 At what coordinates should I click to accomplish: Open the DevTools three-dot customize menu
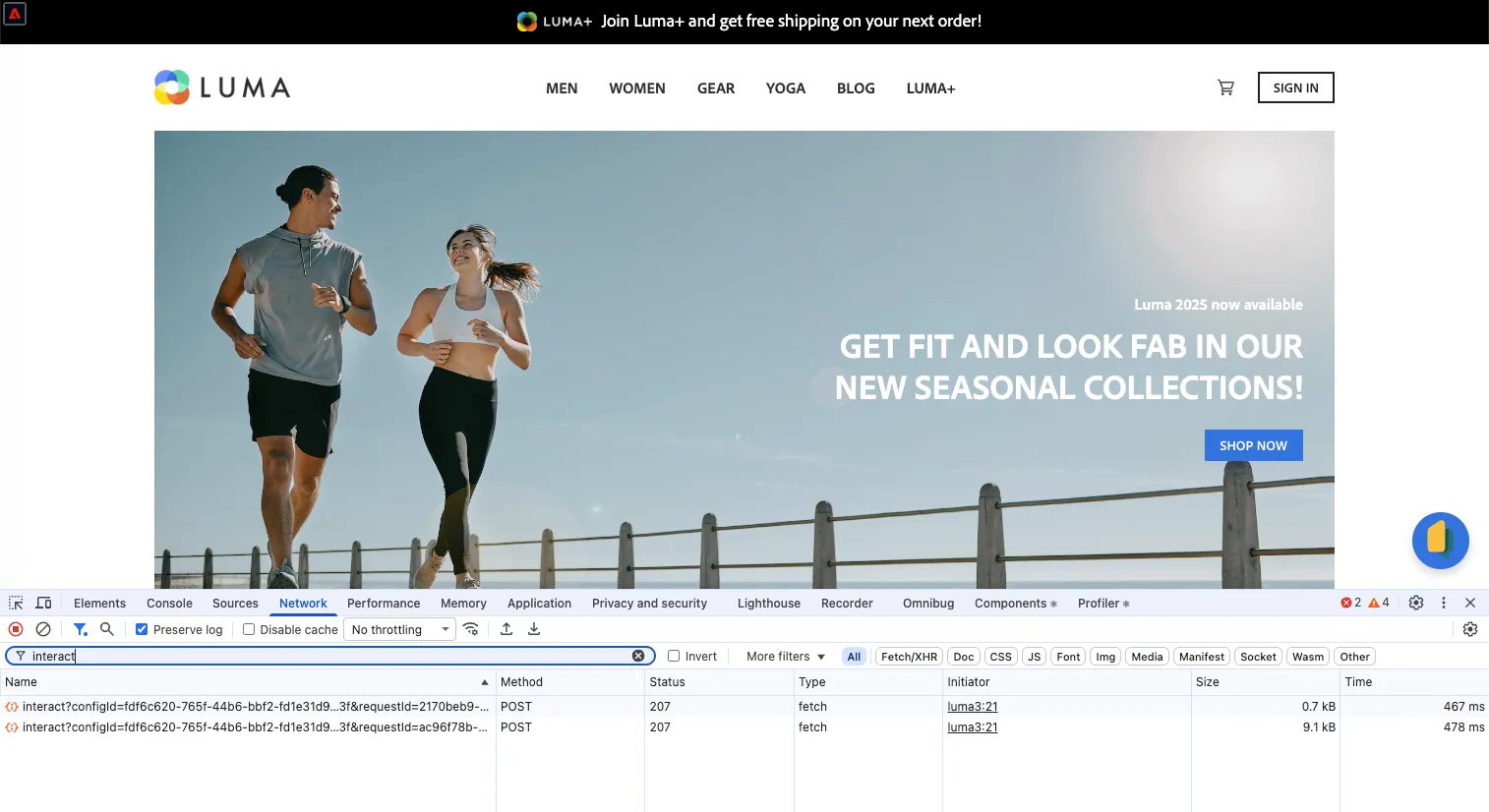pyautogui.click(x=1444, y=603)
